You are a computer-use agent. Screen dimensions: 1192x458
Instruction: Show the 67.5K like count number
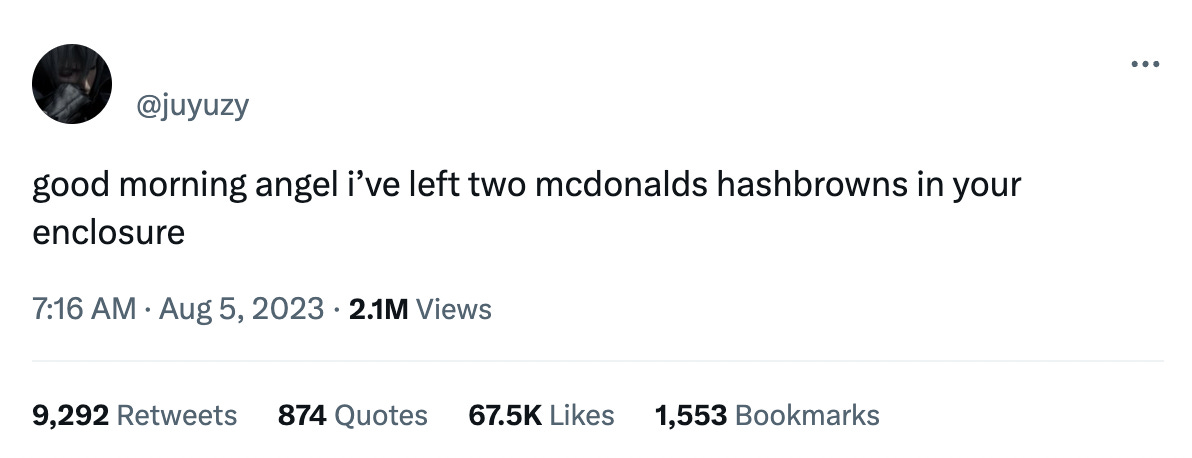click(x=506, y=415)
